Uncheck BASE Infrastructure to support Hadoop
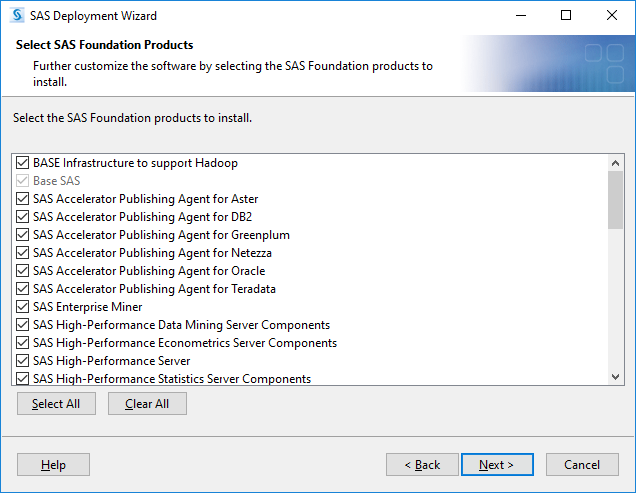The height and width of the screenshot is (493, 636). coord(22,163)
